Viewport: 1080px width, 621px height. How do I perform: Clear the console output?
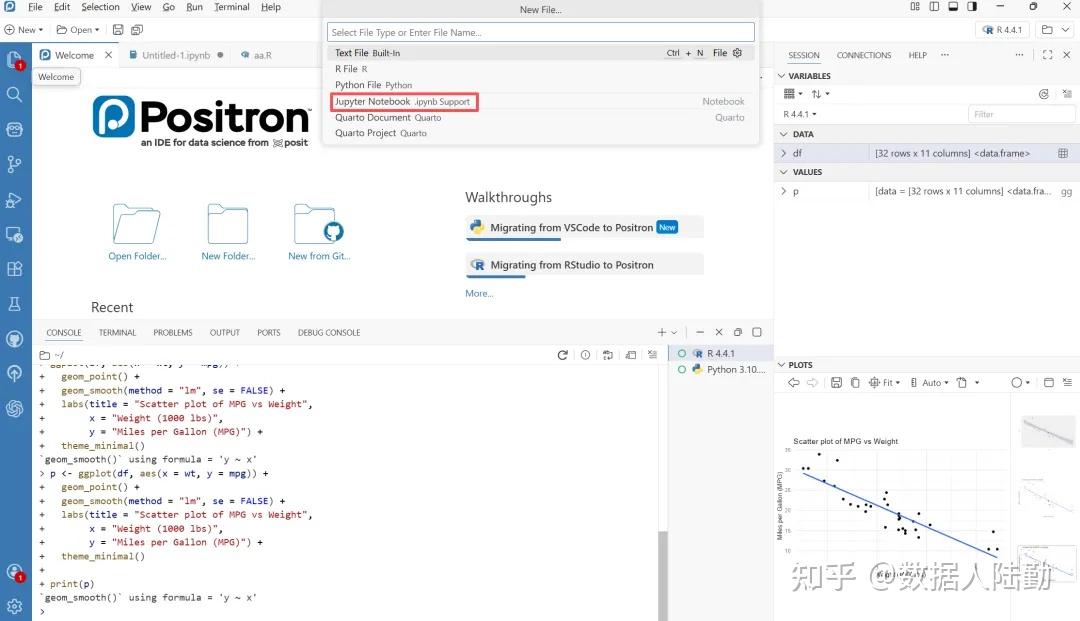pyautogui.click(x=652, y=355)
